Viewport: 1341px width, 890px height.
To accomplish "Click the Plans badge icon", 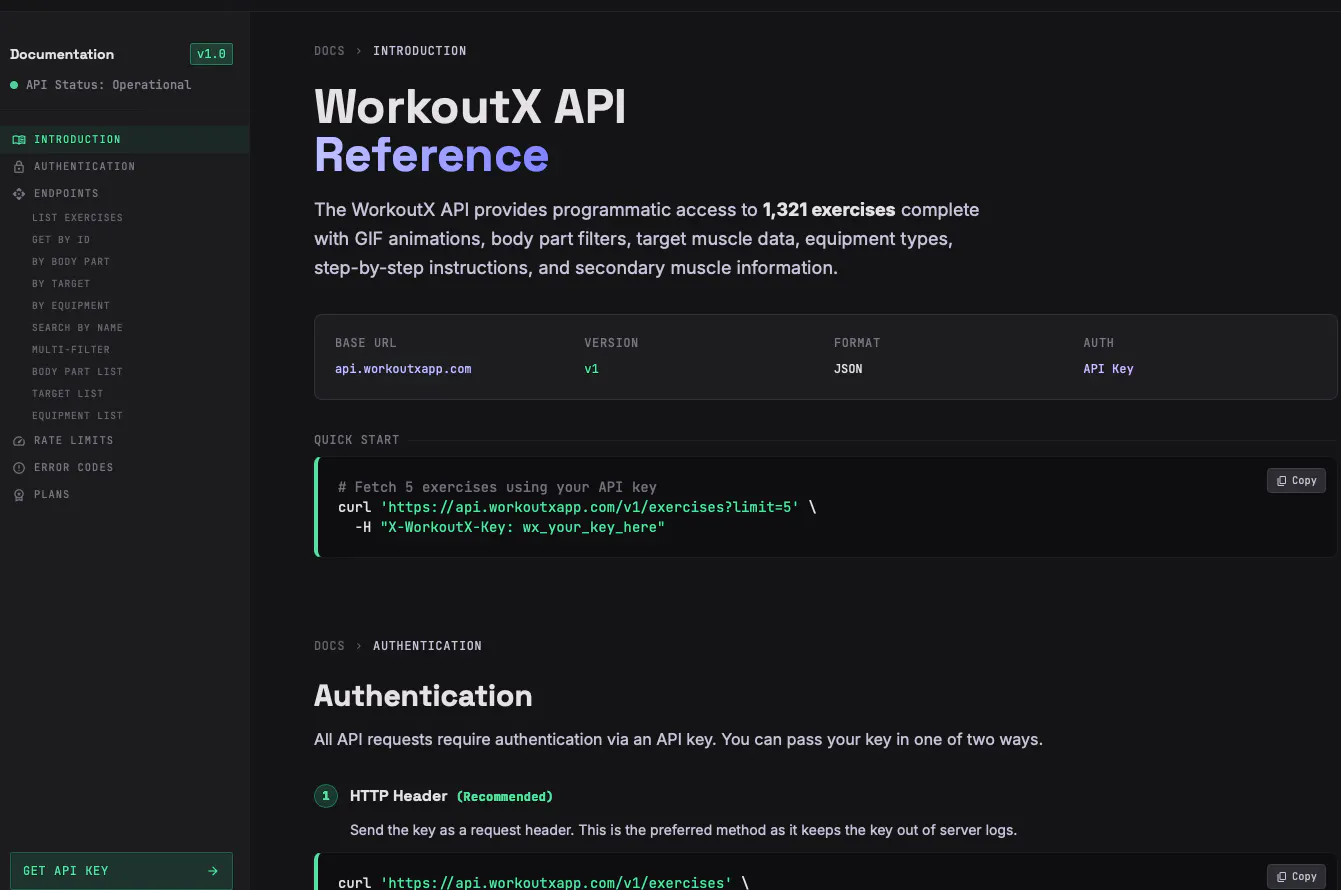I will pyautogui.click(x=19, y=495).
